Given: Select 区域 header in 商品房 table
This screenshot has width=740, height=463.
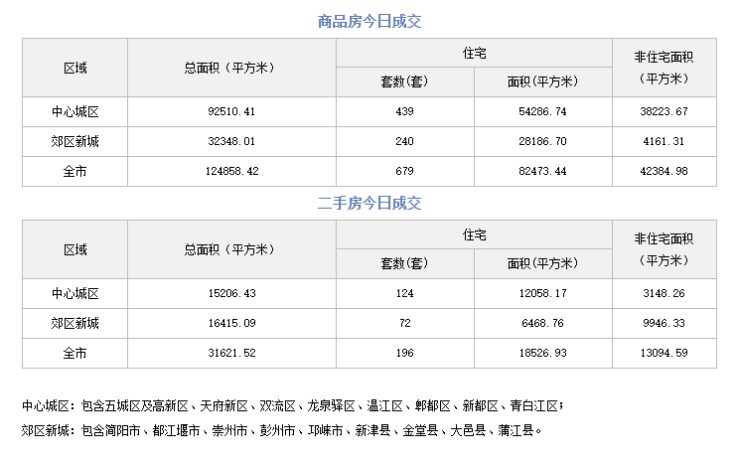Looking at the screenshot, I should tap(75, 68).
